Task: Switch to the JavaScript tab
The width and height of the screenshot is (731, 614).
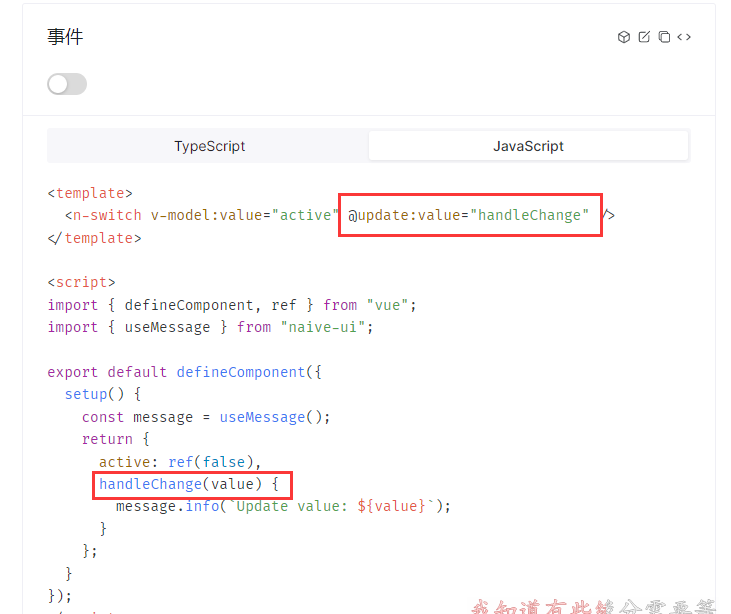Action: (x=528, y=146)
